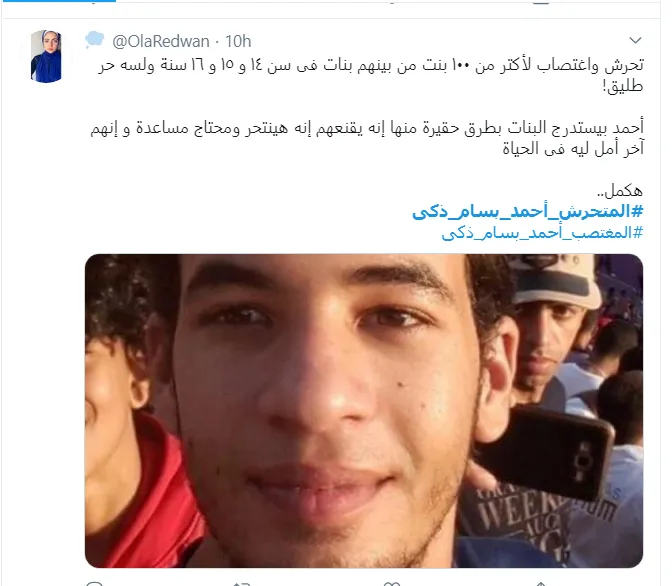Click the thought bubble emoji display name

click(94, 40)
